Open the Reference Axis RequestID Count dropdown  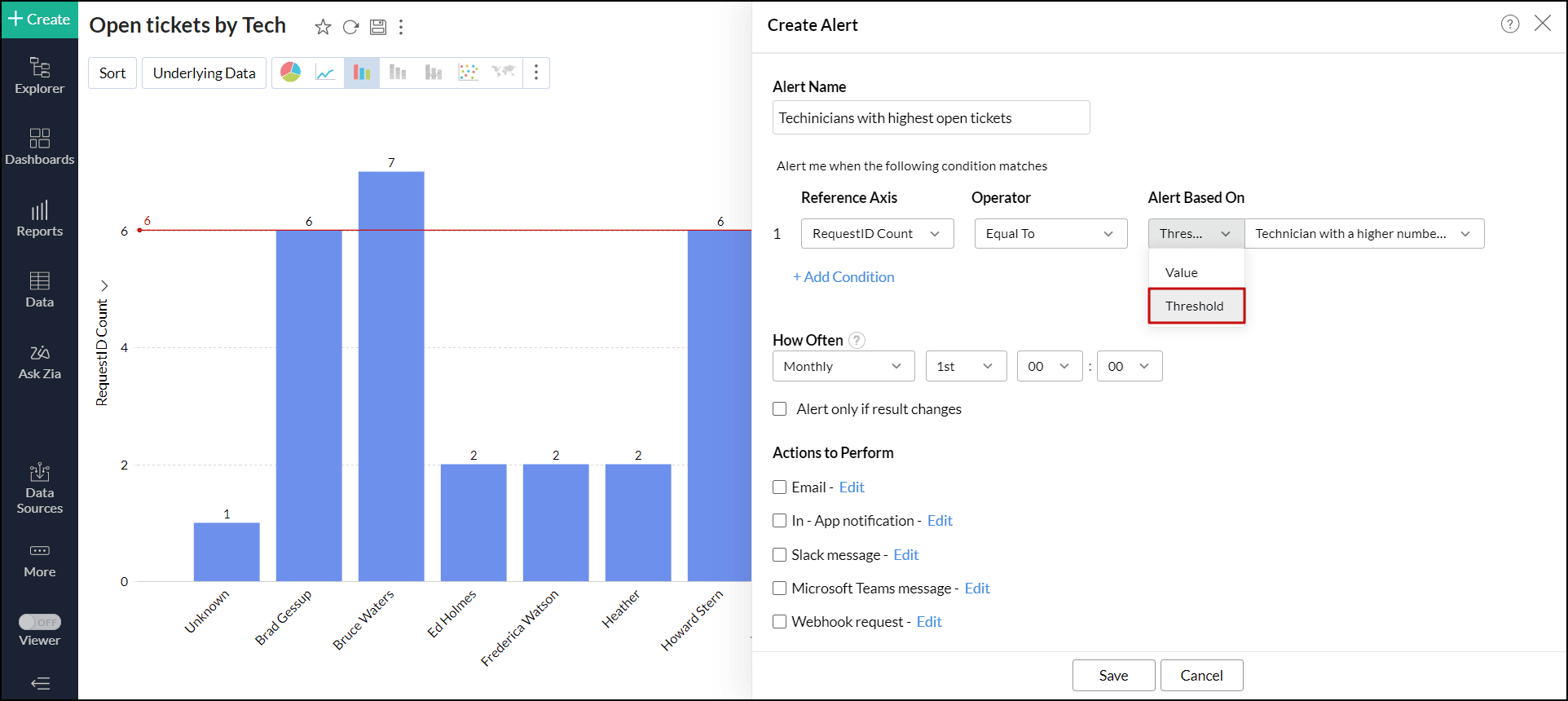click(x=877, y=234)
